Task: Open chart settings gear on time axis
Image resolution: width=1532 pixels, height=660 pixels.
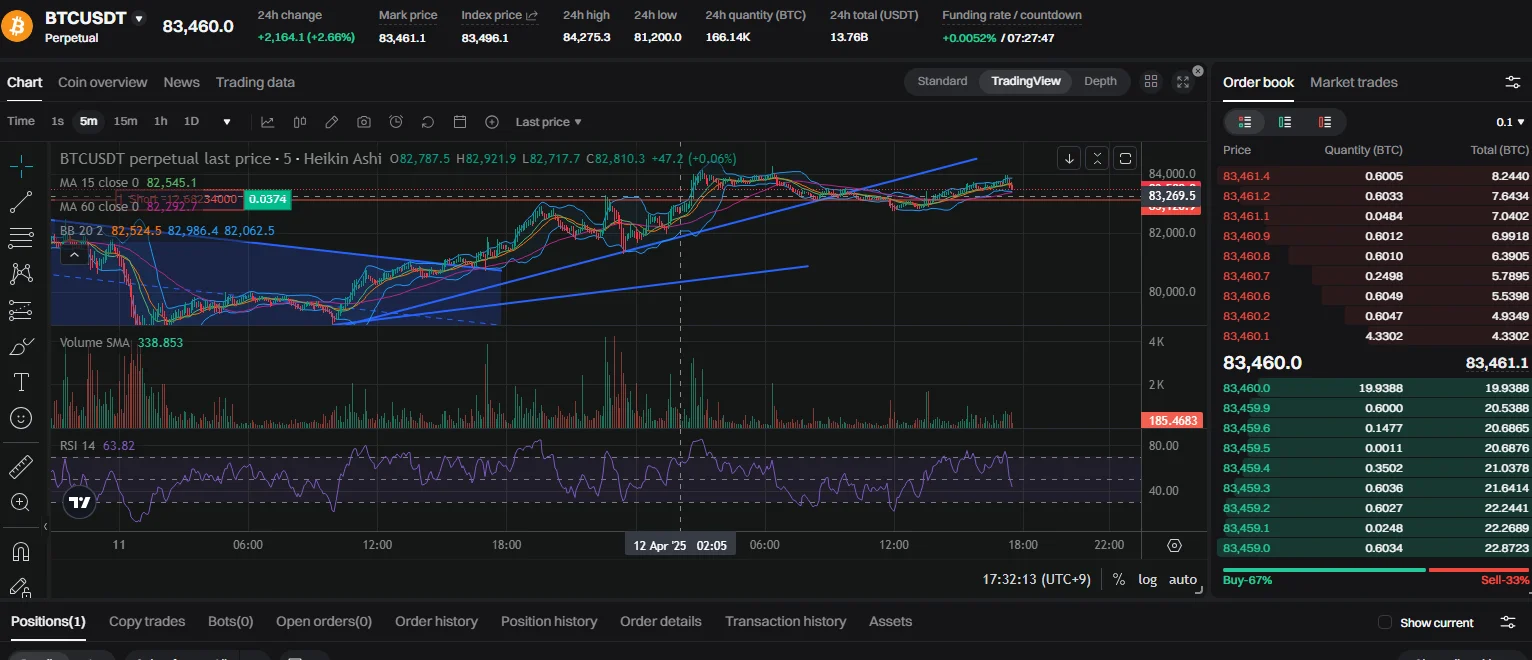Action: pyautogui.click(x=1175, y=546)
